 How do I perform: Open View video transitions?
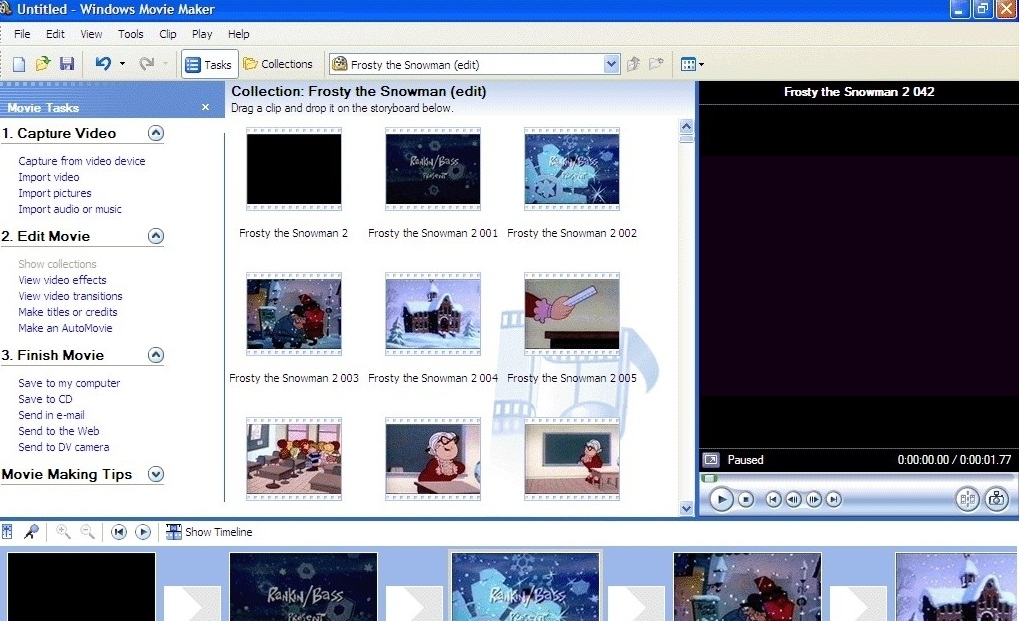coord(70,296)
